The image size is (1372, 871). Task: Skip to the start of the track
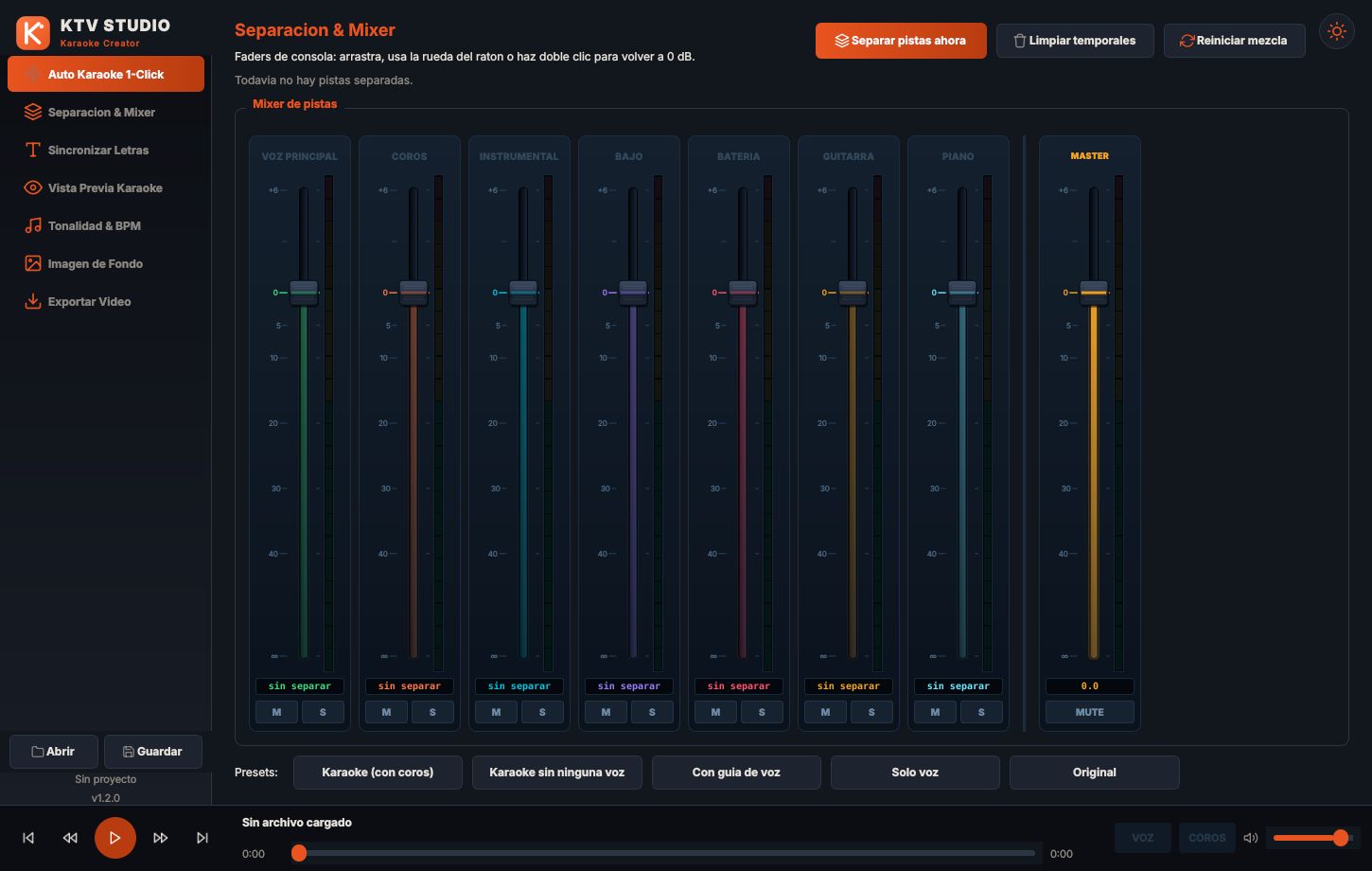tap(28, 838)
